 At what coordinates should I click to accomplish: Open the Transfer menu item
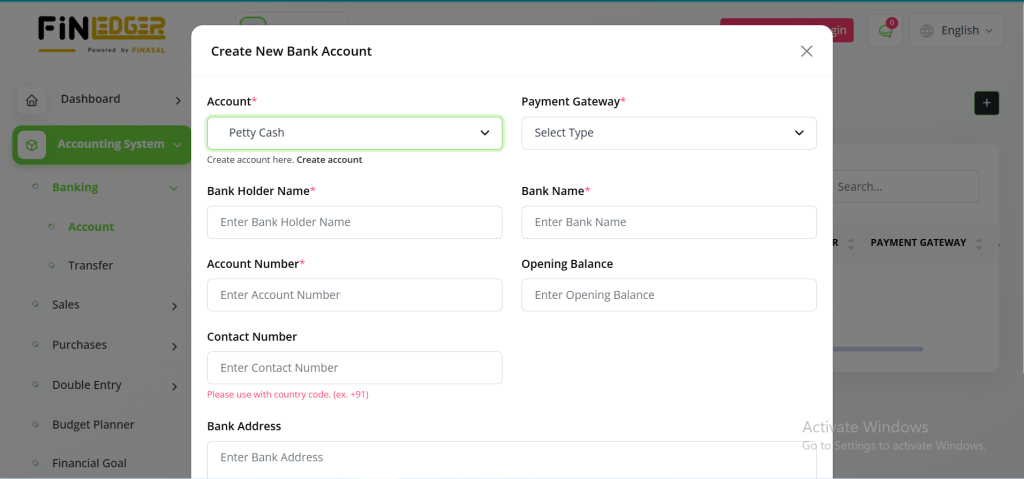[x=90, y=266]
